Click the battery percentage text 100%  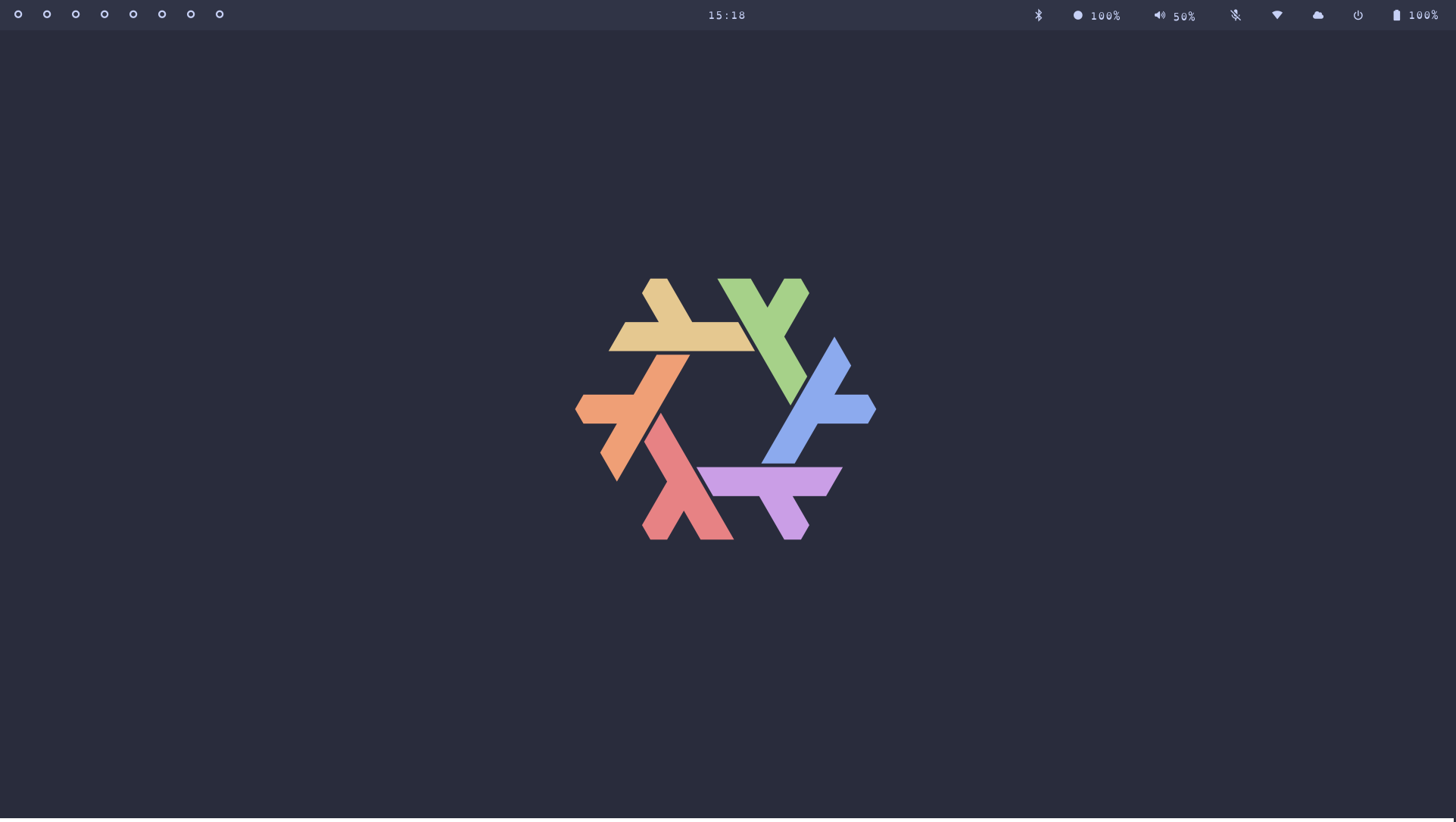tap(1424, 15)
